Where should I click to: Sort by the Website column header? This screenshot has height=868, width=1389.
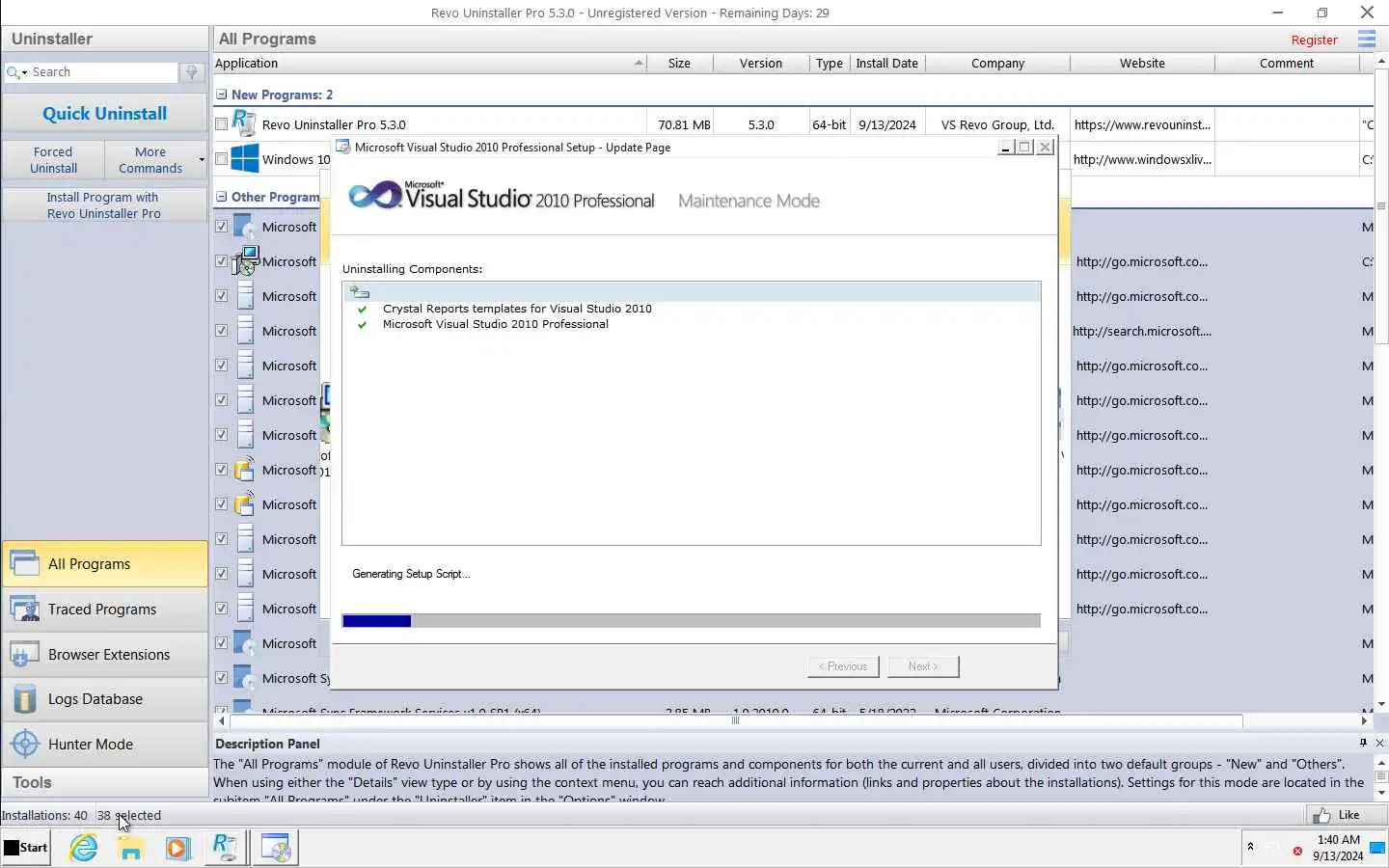tap(1142, 63)
